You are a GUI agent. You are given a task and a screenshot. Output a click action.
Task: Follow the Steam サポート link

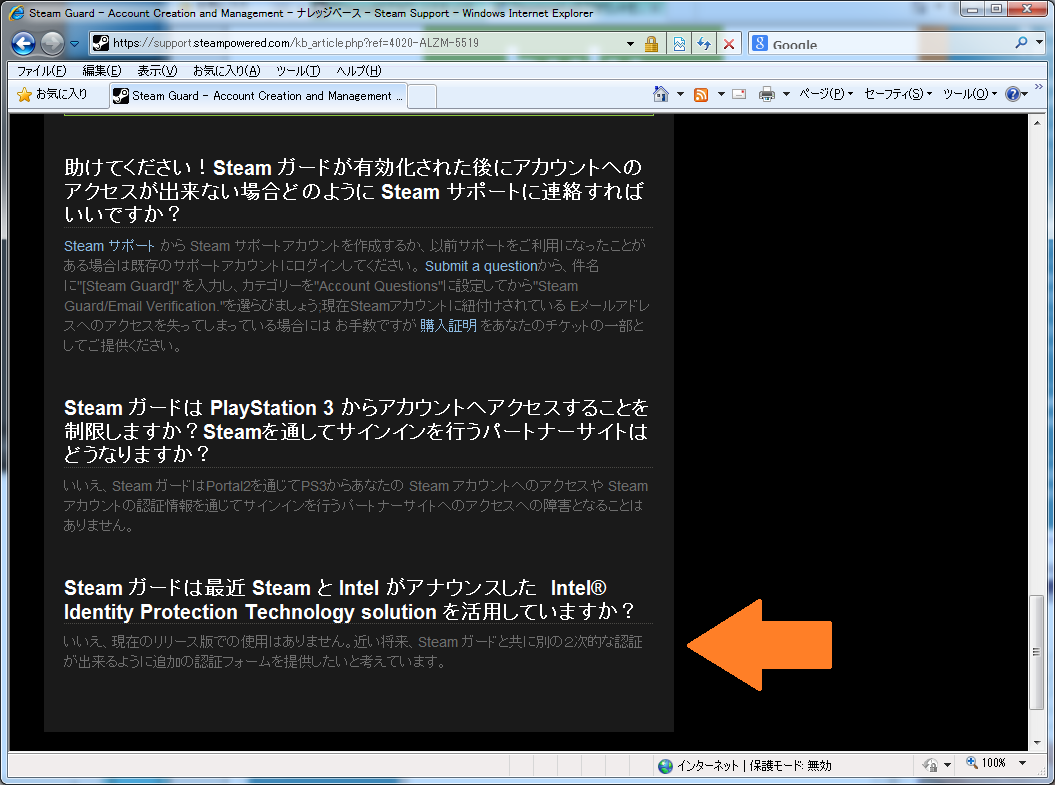[109, 246]
